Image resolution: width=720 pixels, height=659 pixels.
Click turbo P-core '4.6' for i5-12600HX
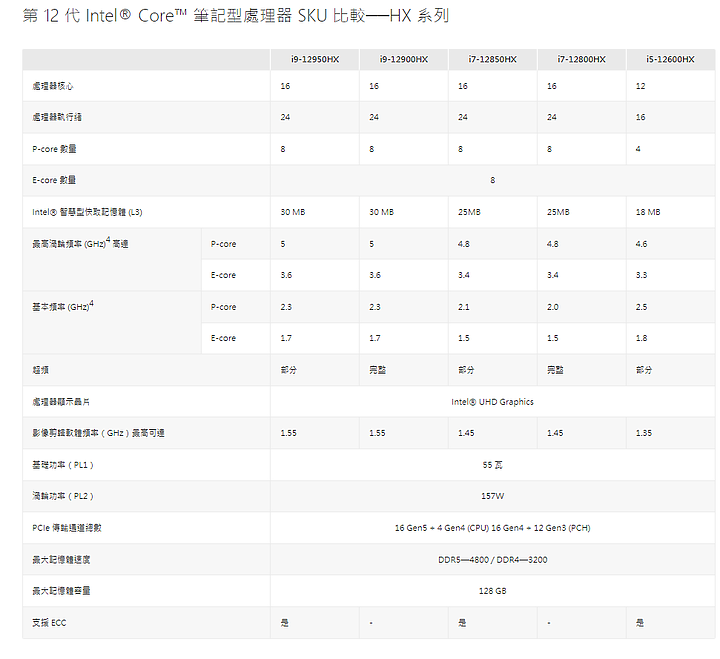click(641, 244)
